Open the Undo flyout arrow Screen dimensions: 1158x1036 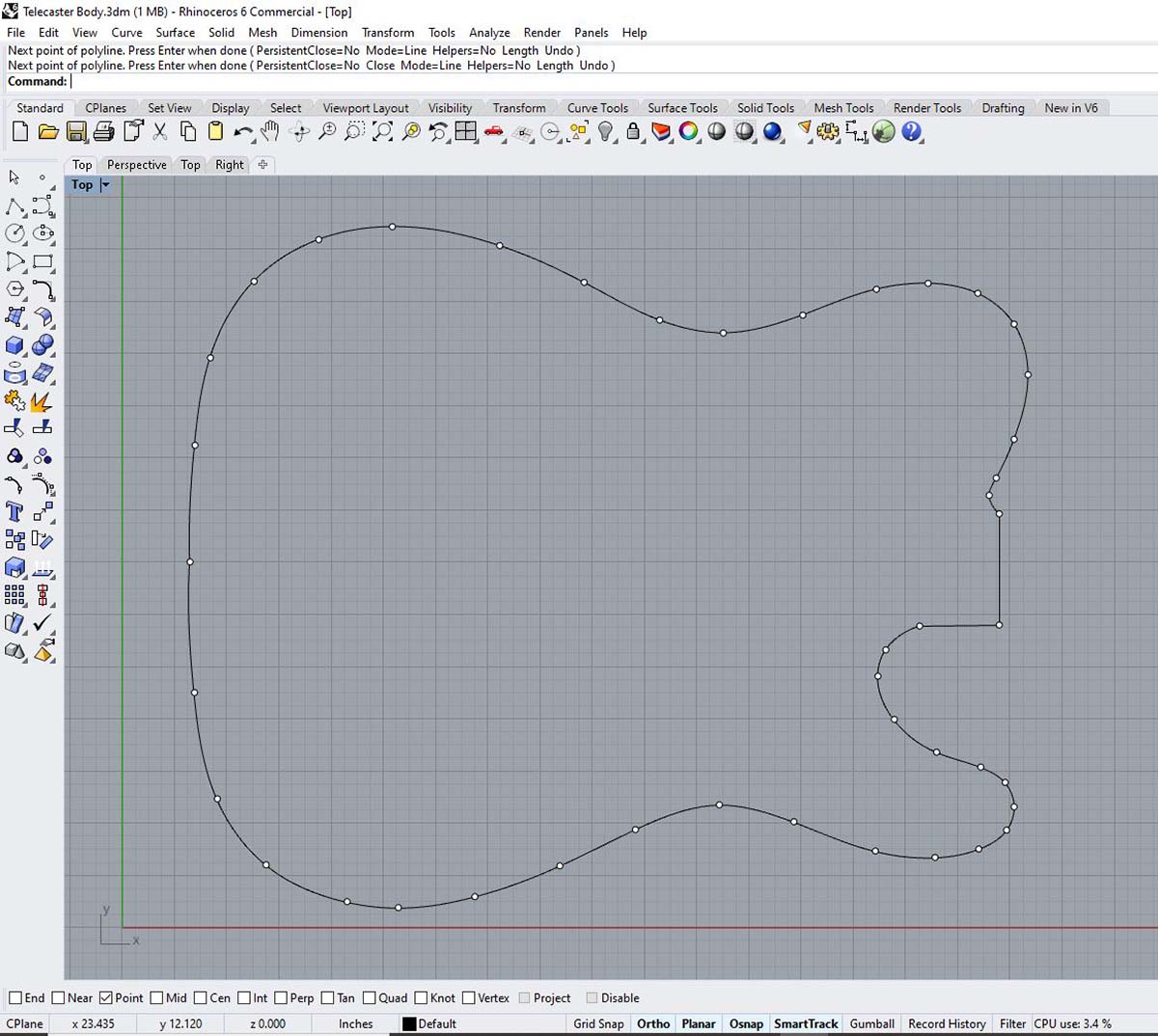point(253,141)
